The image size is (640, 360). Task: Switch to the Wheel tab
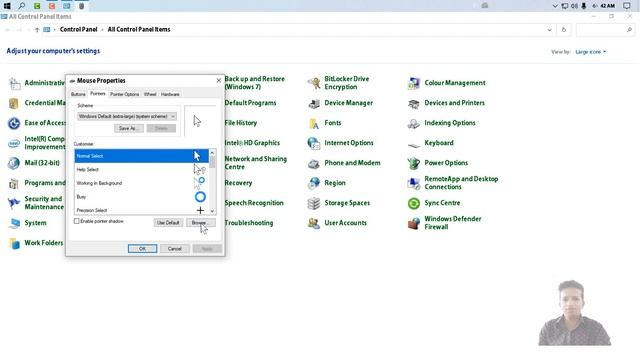(150, 94)
